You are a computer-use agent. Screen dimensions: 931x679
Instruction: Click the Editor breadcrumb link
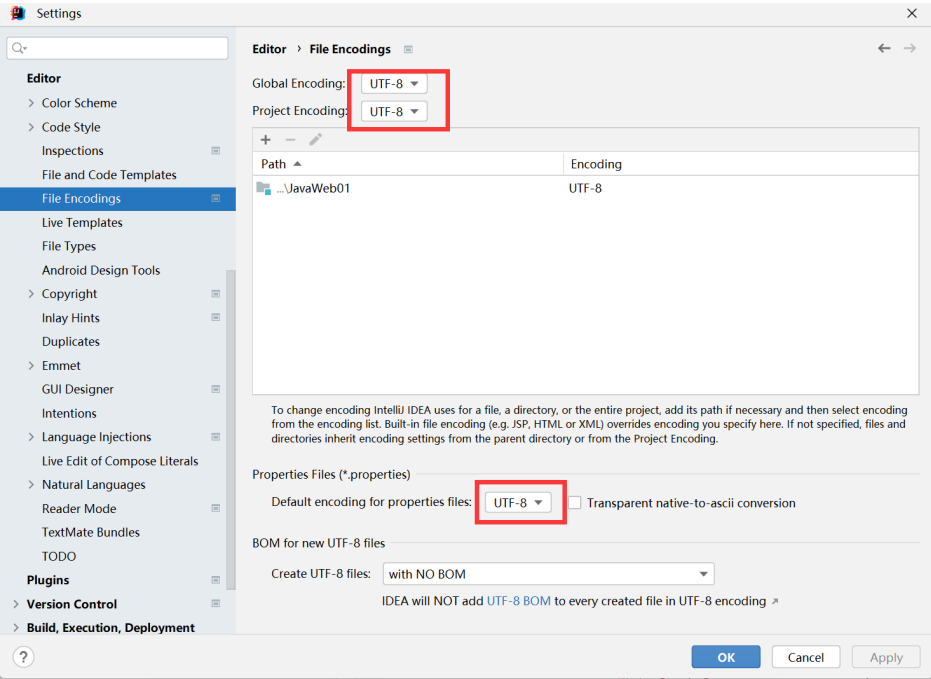[269, 49]
